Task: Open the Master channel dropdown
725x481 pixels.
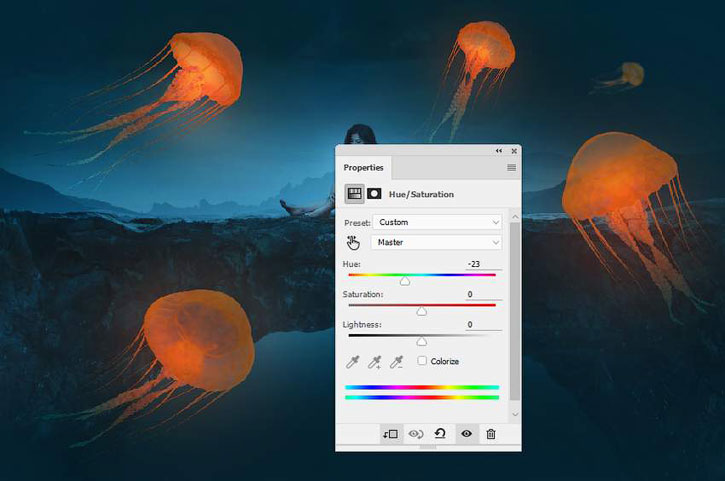Action: point(436,242)
